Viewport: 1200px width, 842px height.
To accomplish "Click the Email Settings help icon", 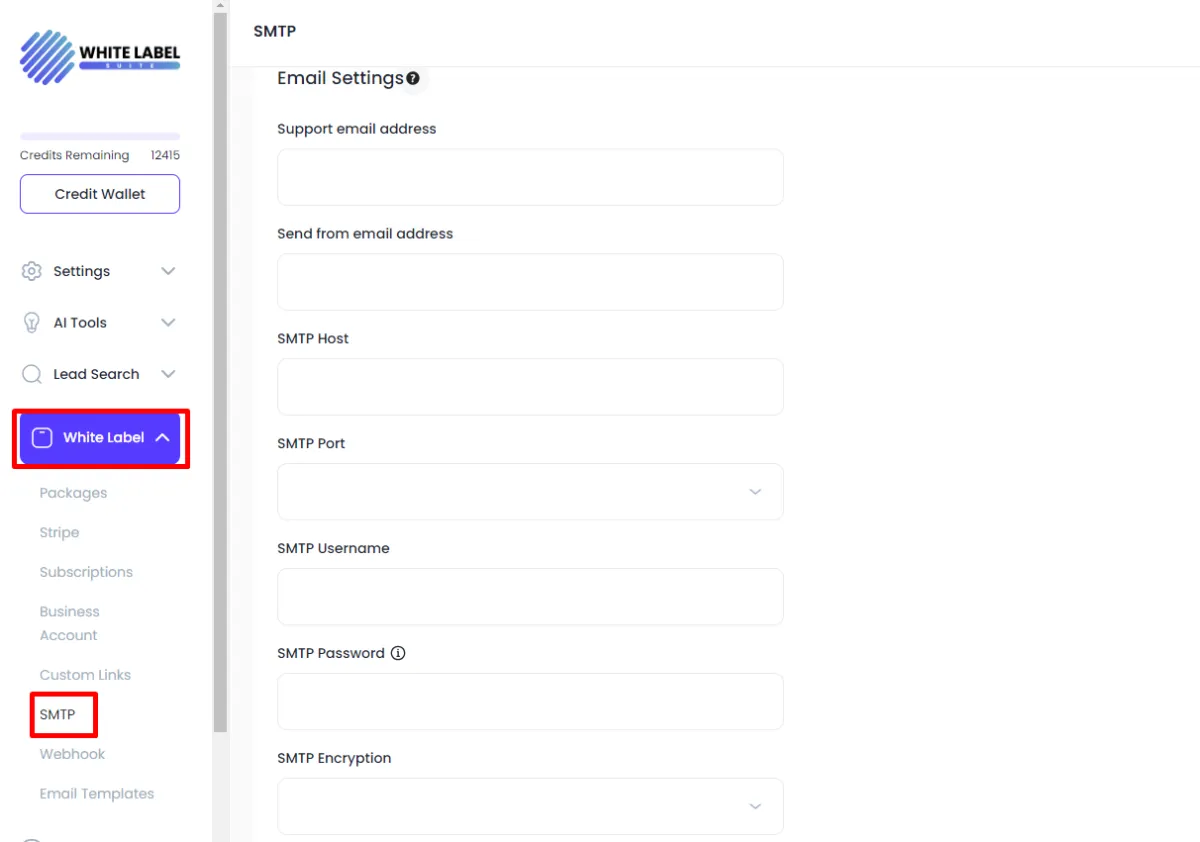I will (x=413, y=78).
